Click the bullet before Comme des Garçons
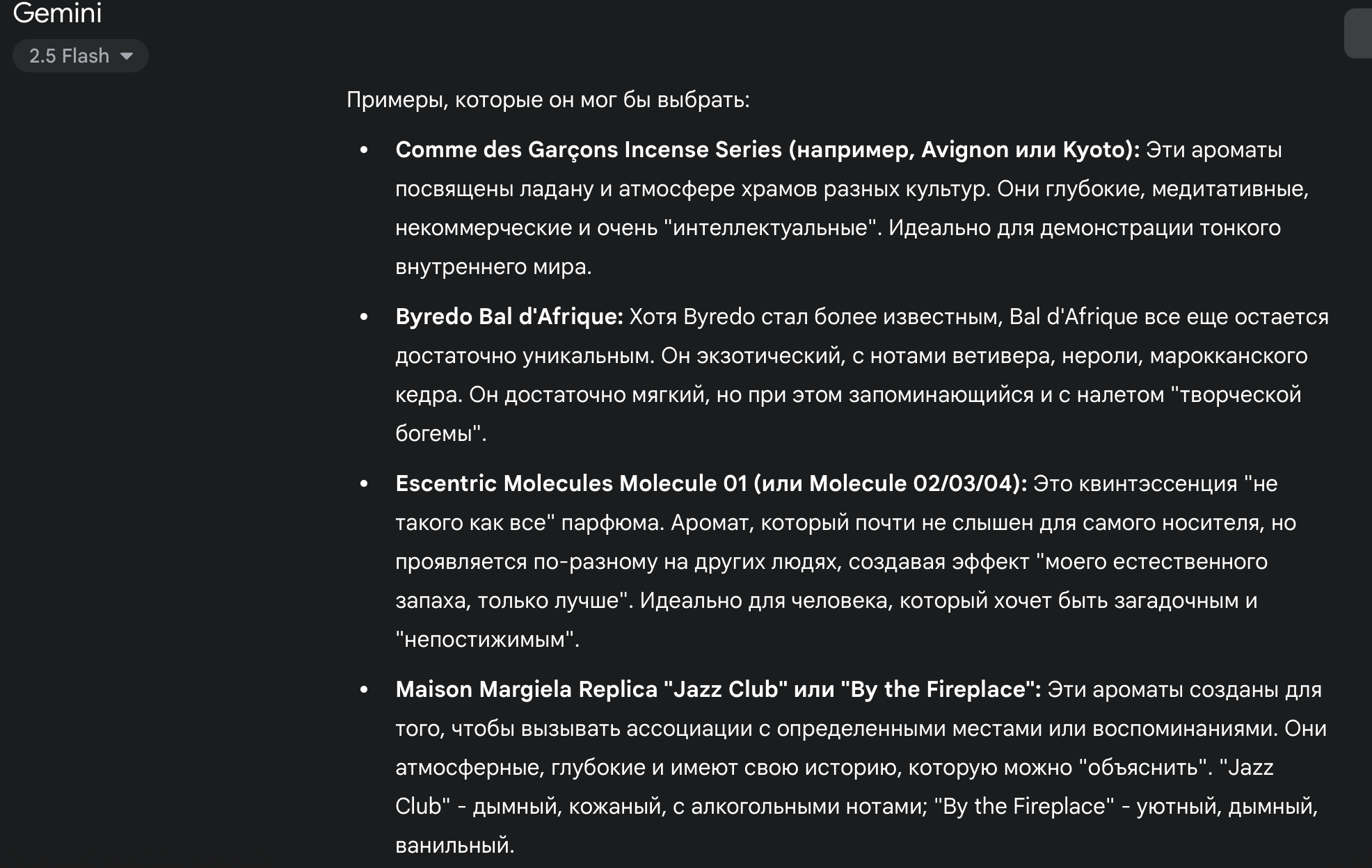Screen dimensions: 1372x868 (x=364, y=150)
